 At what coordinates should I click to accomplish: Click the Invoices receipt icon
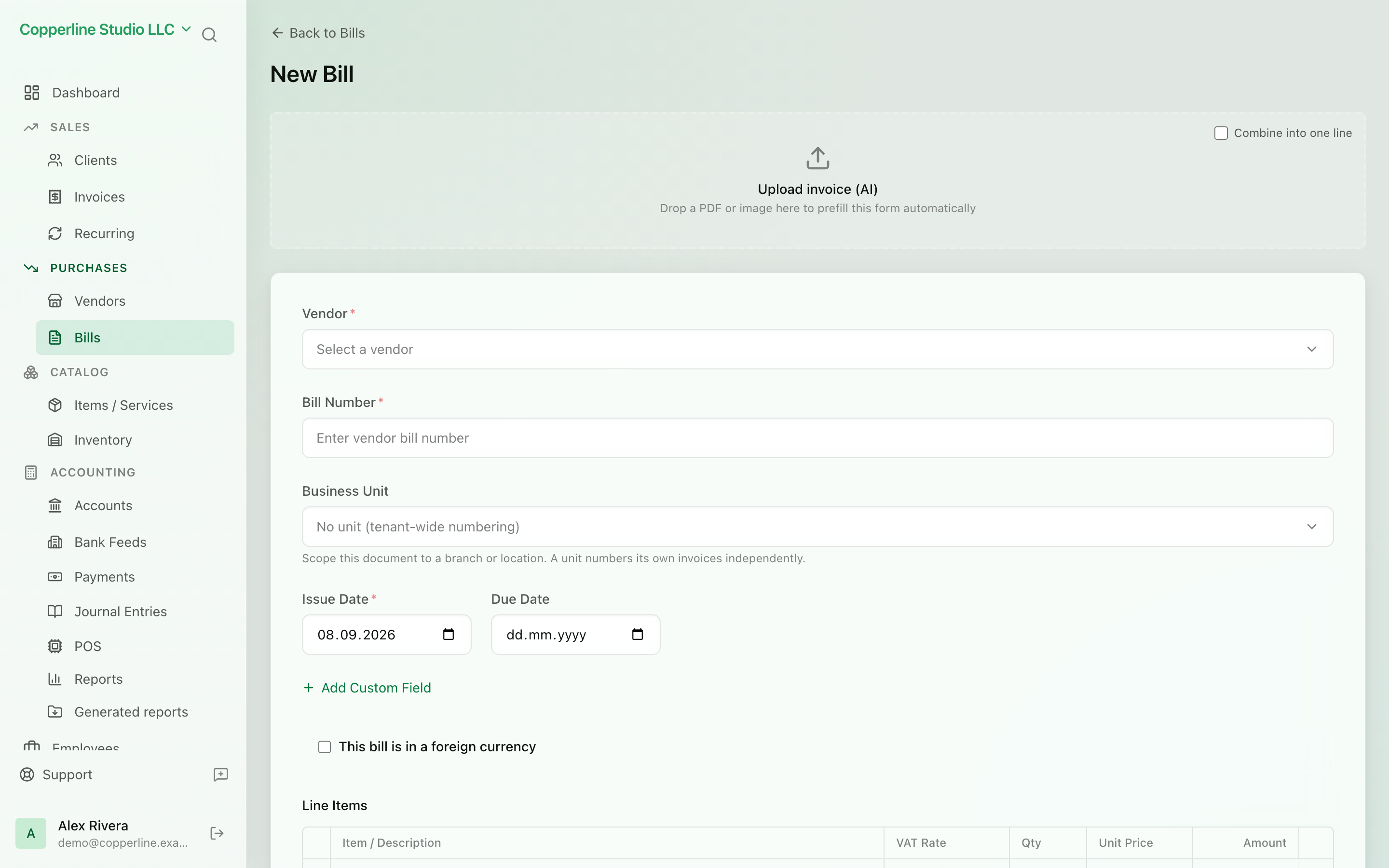point(55,197)
